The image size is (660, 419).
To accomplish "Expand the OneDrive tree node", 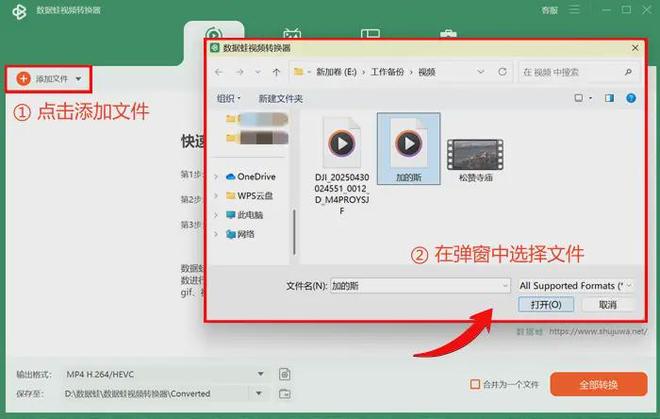I will tap(216, 177).
